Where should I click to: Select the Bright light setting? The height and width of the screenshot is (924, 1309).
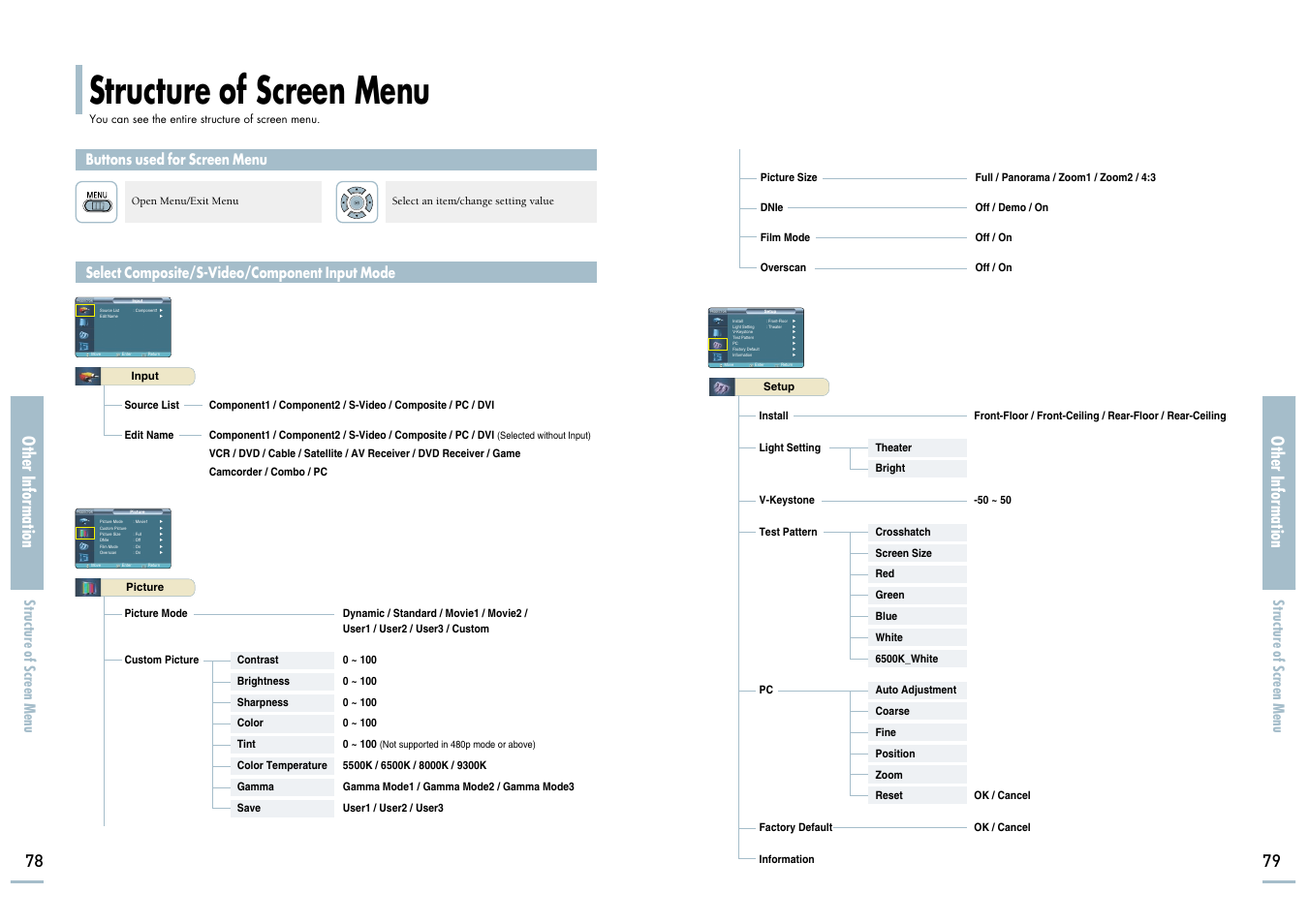(918, 469)
